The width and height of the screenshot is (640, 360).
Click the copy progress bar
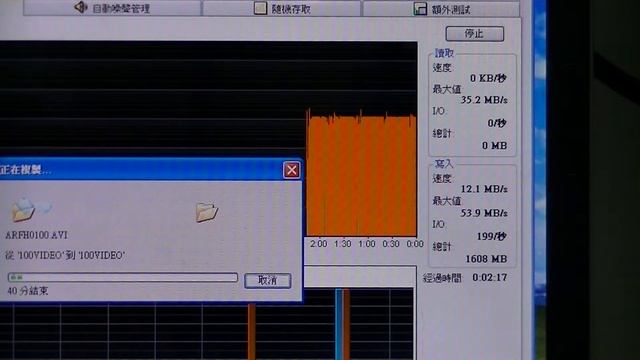pos(122,278)
